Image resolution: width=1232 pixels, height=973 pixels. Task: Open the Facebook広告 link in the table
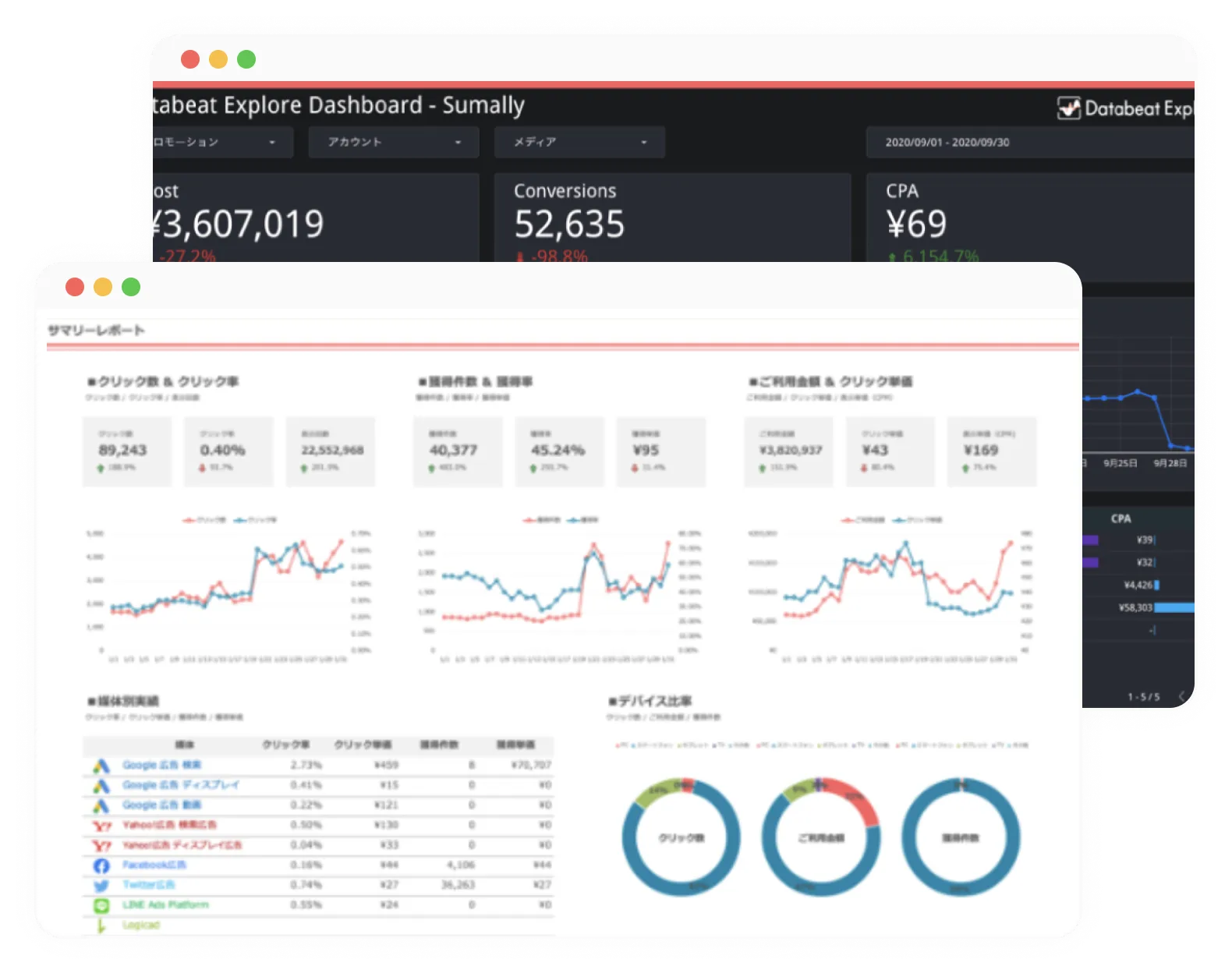(154, 865)
